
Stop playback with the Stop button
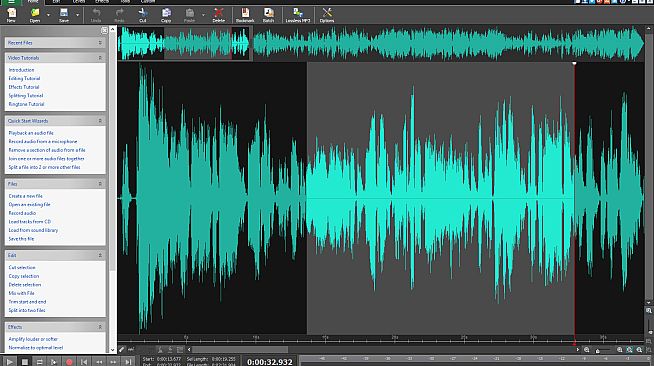25,361
